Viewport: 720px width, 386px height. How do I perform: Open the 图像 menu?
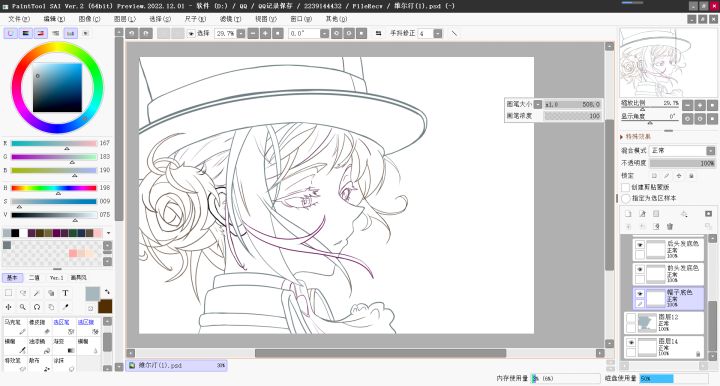[90, 19]
